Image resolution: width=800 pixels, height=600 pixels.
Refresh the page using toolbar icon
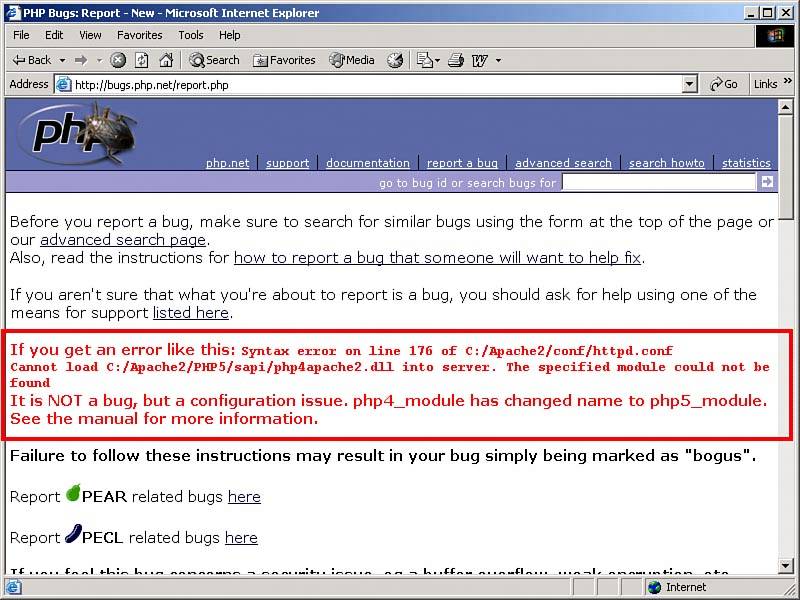pyautogui.click(x=142, y=60)
